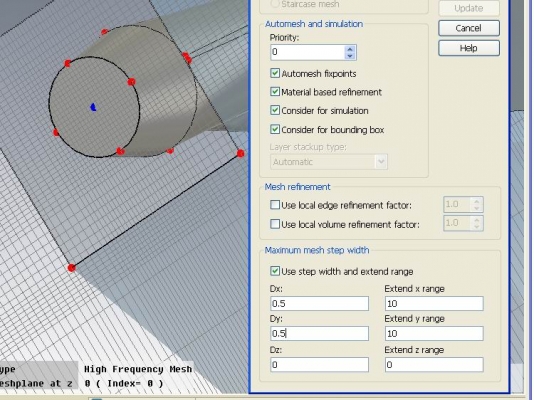The image size is (534, 400).
Task: Click the Extend z range field
Action: [x=434, y=365]
